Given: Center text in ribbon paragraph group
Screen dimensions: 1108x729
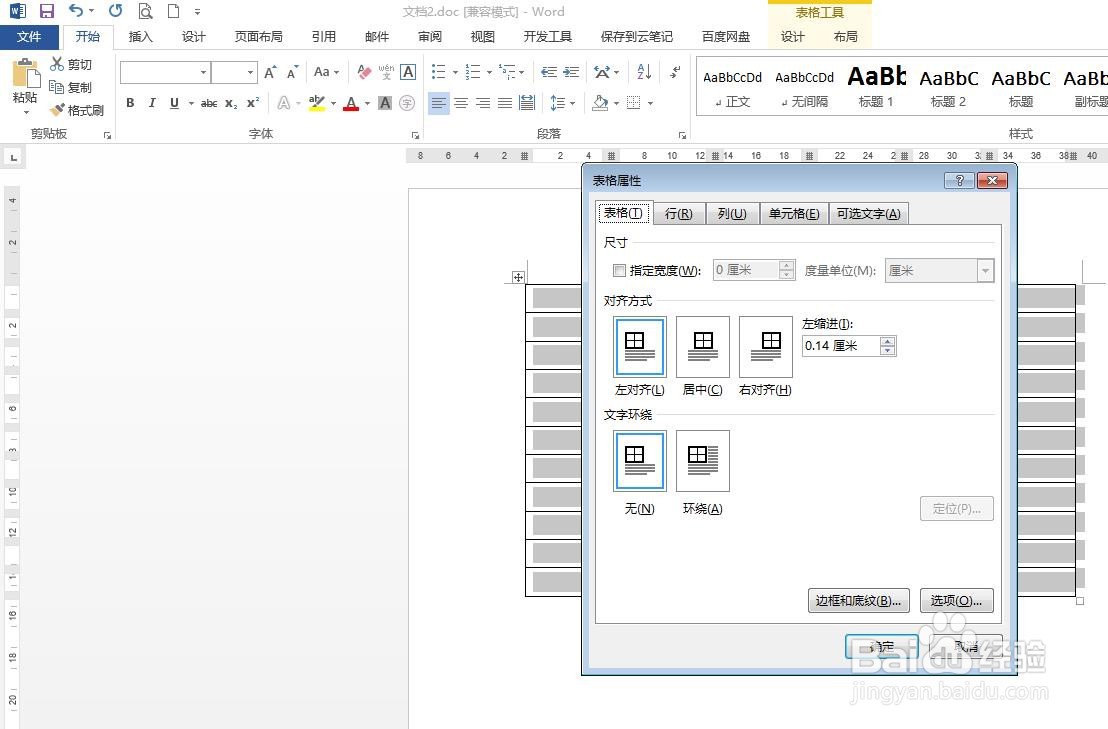Looking at the screenshot, I should pyautogui.click(x=461, y=103).
